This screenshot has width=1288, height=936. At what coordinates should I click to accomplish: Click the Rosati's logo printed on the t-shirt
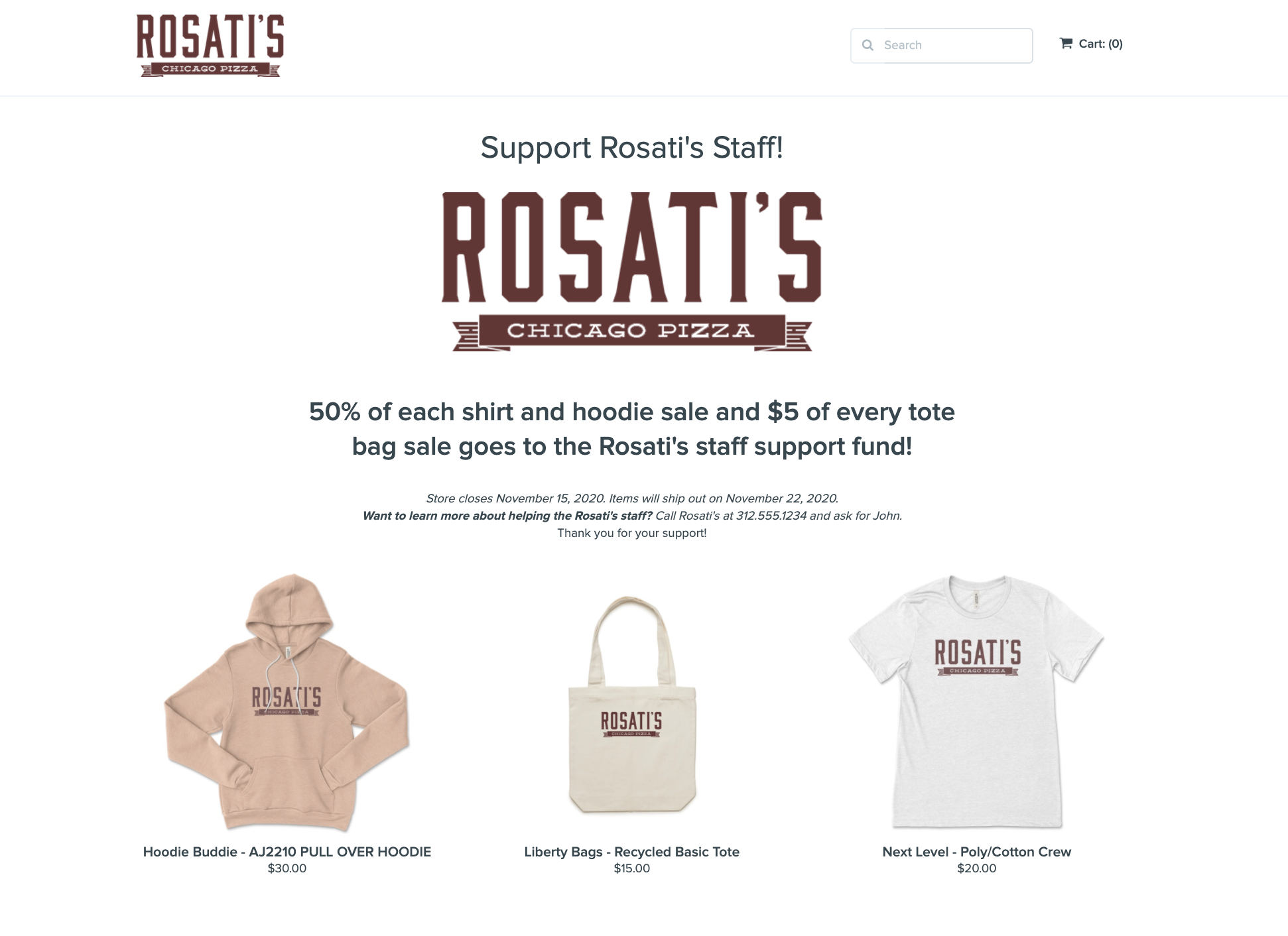click(978, 657)
